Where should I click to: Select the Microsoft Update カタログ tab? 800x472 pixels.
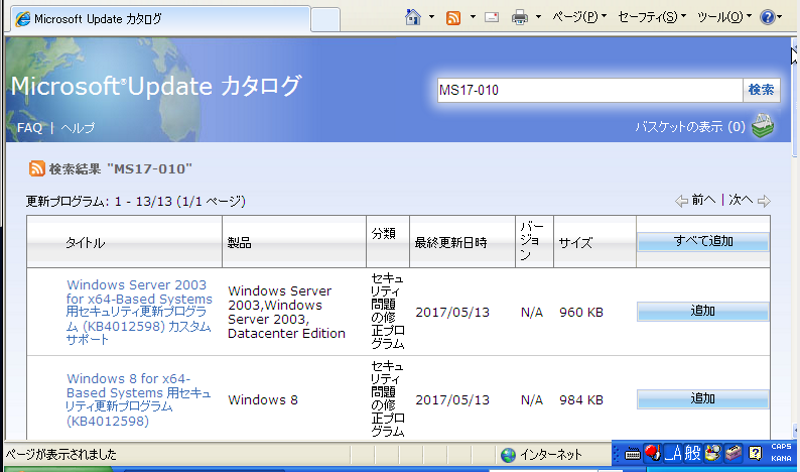(160, 19)
